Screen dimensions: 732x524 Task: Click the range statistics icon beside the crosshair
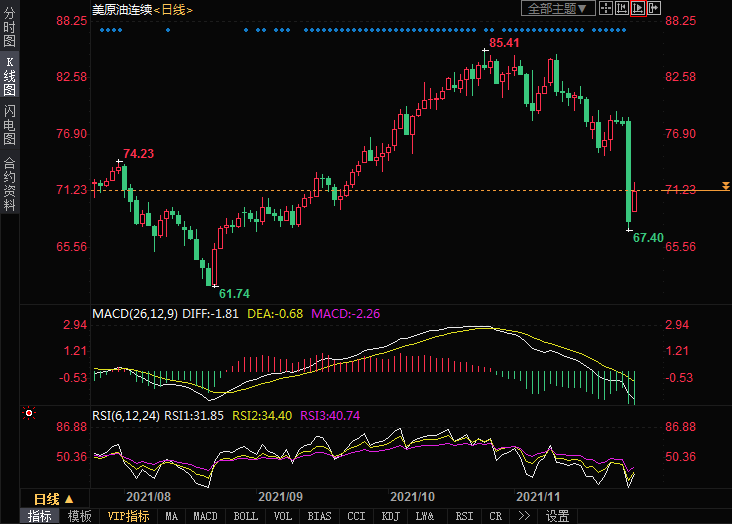[x=622, y=9]
